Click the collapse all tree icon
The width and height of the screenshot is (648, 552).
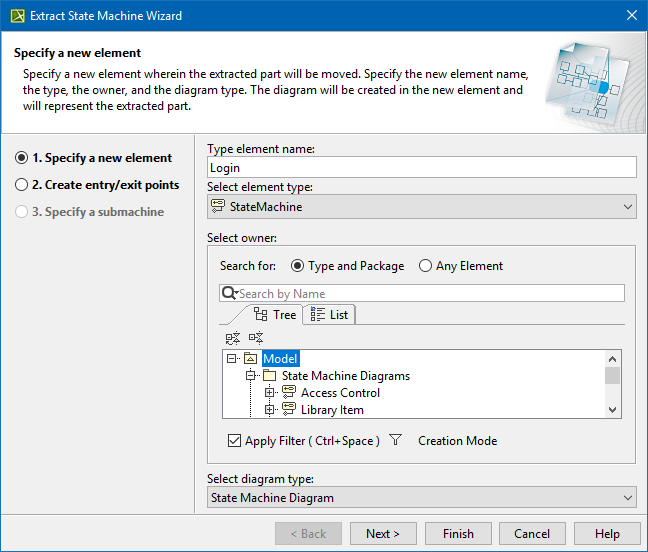pos(256,338)
